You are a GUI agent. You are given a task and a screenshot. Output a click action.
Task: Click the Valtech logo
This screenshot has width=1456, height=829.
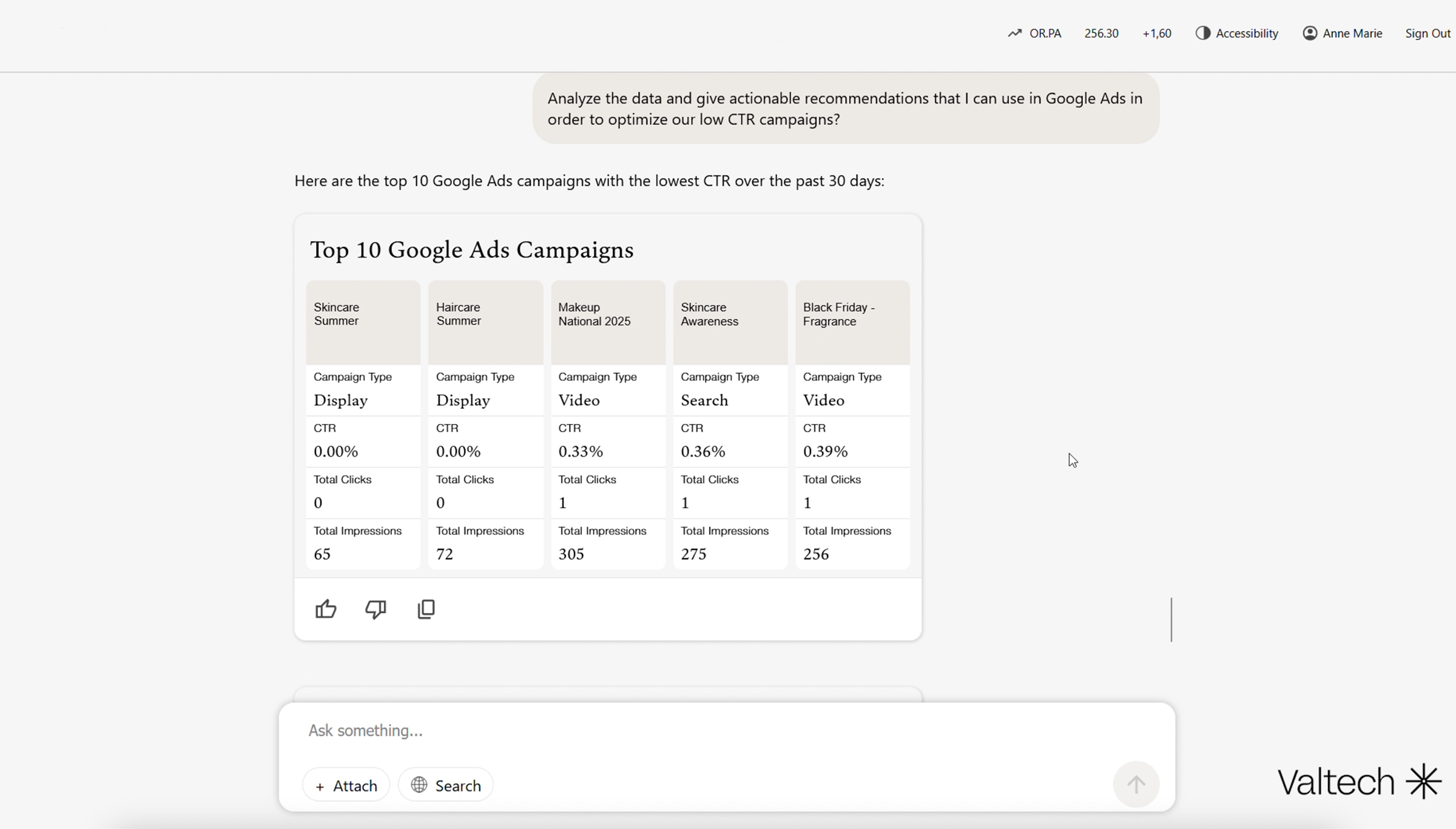[x=1358, y=782]
